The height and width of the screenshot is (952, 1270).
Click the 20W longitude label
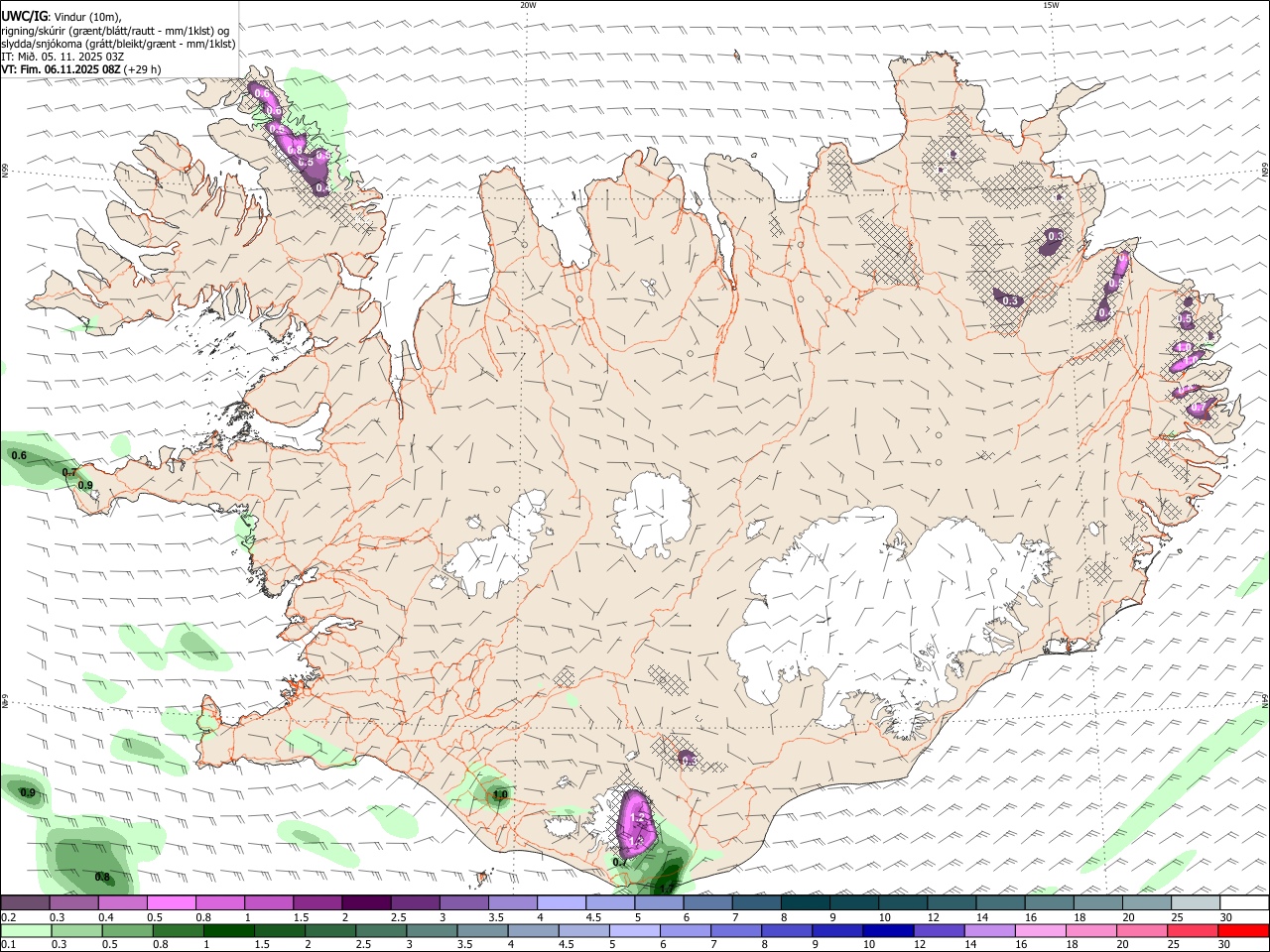[x=528, y=5]
